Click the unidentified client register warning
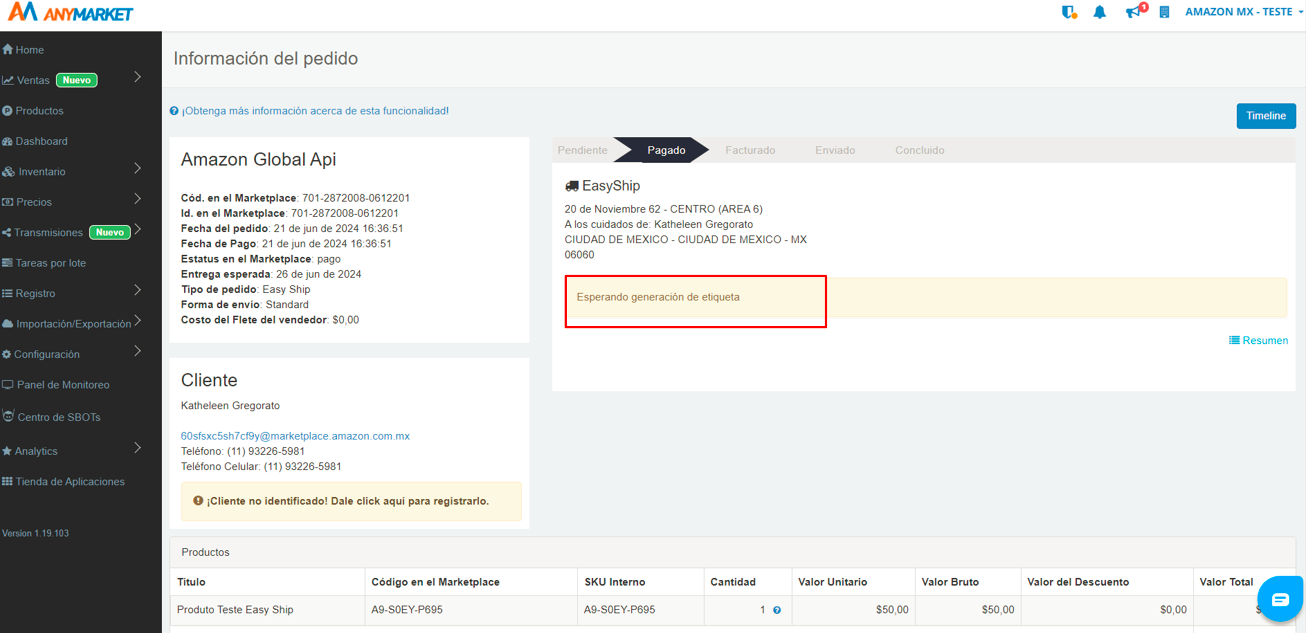Screen dimensions: 1306x633 coord(351,501)
